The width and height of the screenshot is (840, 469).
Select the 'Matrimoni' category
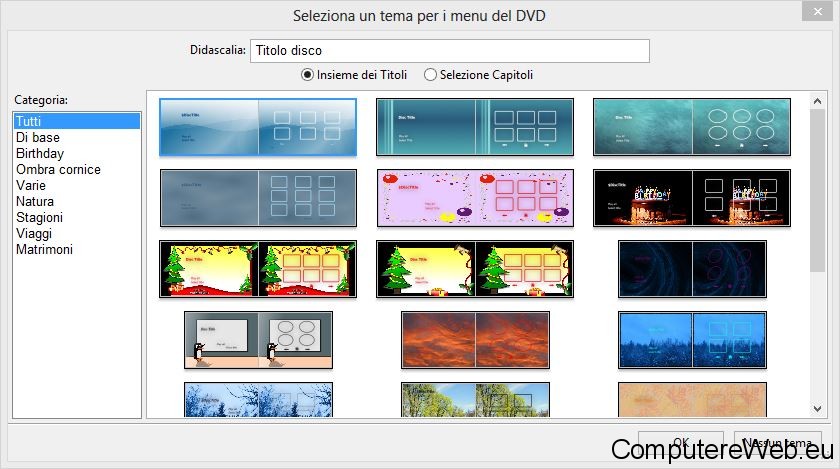pos(77,250)
